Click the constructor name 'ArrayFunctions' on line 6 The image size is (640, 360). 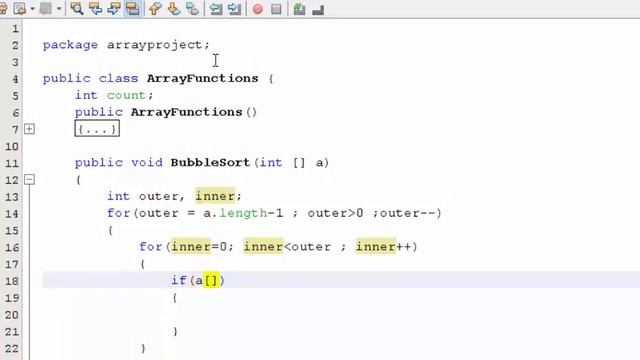tap(187, 112)
